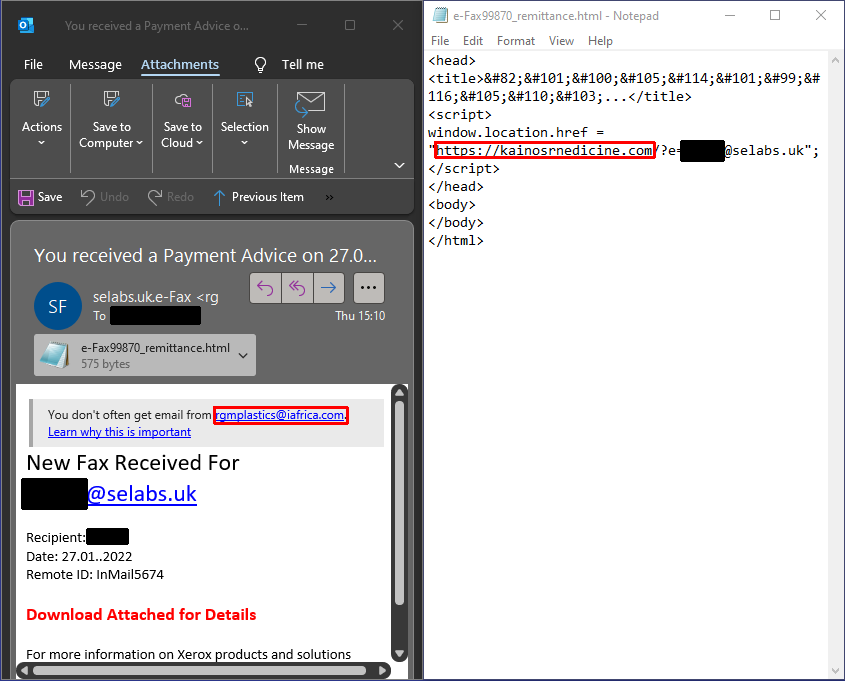Click the Undo button
The image size is (845, 681).
(105, 197)
